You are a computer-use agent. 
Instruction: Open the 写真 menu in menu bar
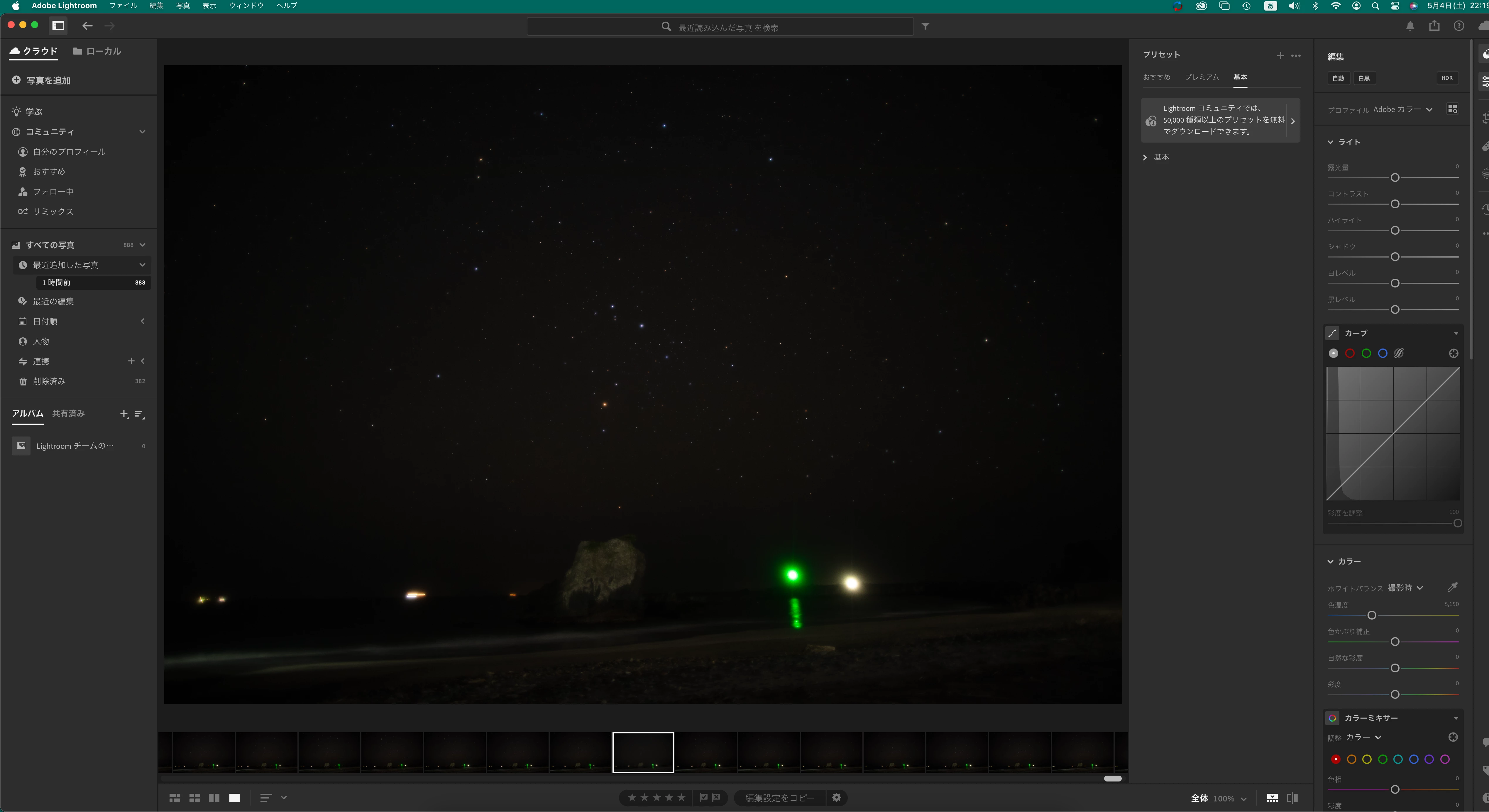coord(183,6)
